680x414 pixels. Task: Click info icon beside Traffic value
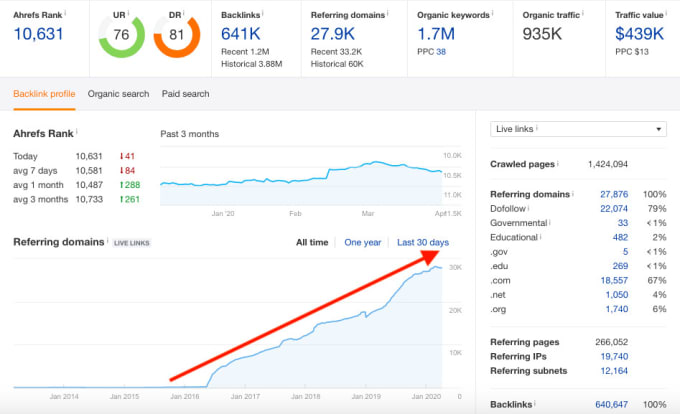(666, 13)
